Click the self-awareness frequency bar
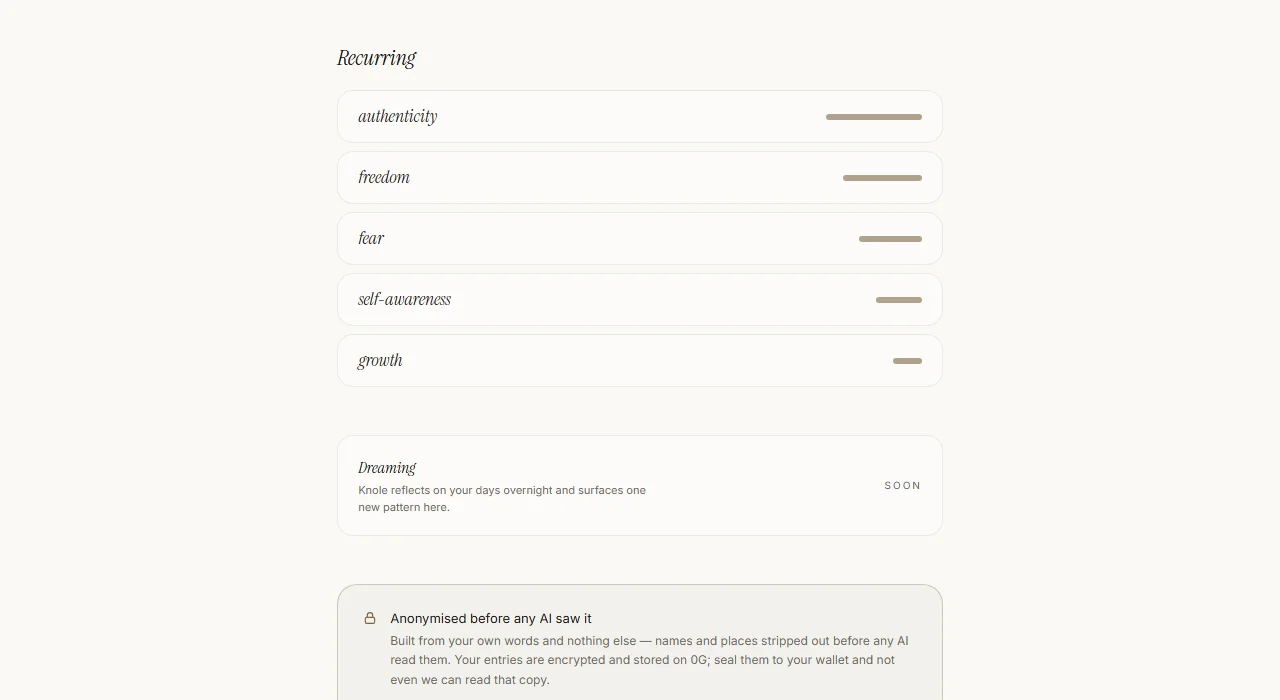Image resolution: width=1280 pixels, height=700 pixels. (899, 300)
